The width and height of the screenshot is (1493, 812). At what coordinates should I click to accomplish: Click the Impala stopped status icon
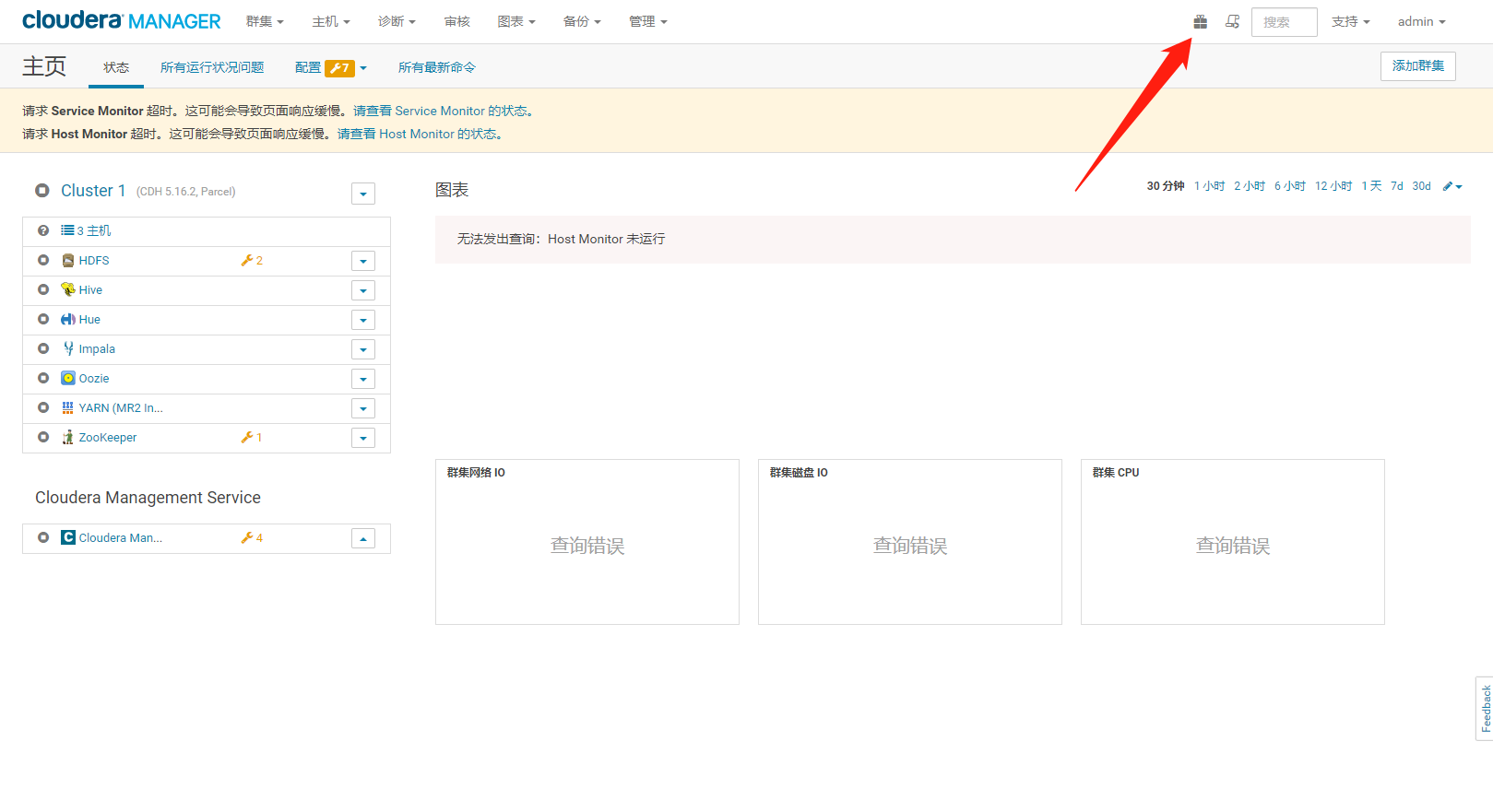click(x=43, y=348)
